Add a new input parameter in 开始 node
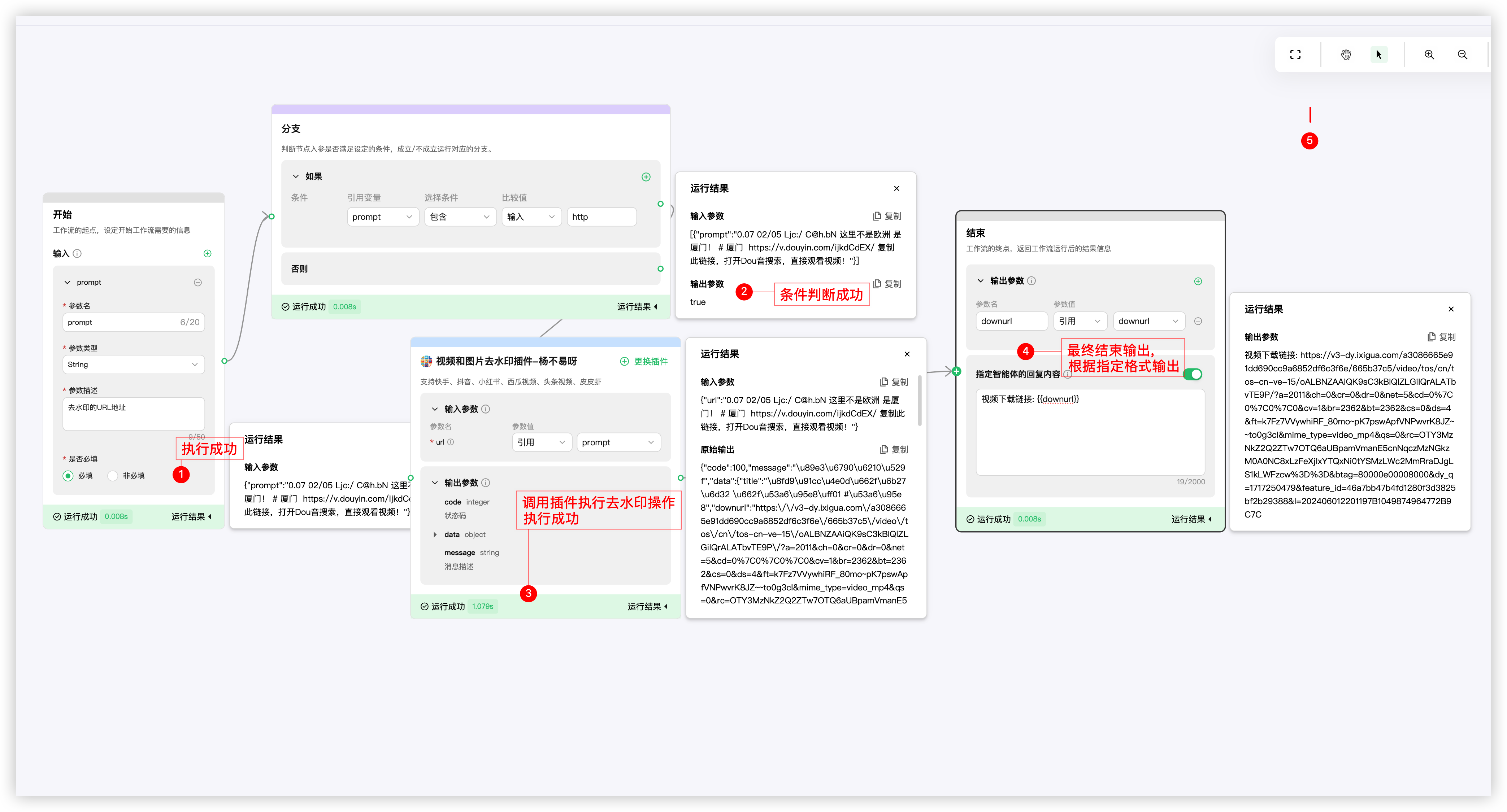This screenshot has width=1507, height=812. pos(207,253)
